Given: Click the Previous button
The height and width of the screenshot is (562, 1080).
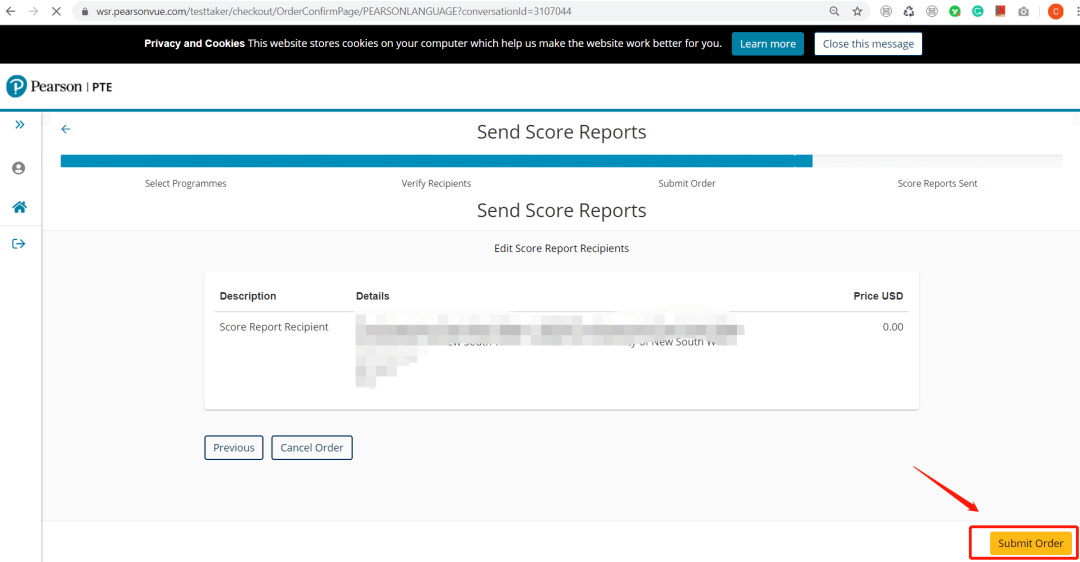Looking at the screenshot, I should tap(234, 448).
